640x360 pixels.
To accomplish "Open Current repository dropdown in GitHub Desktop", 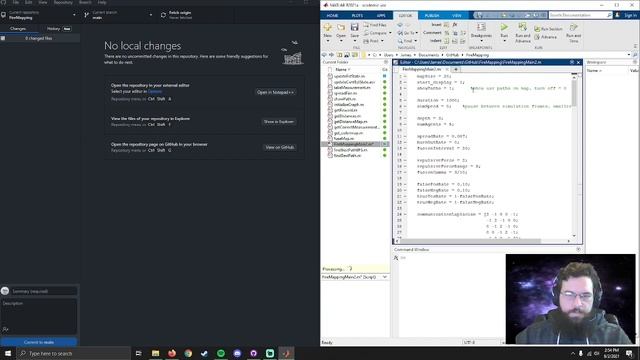I will point(40,15).
